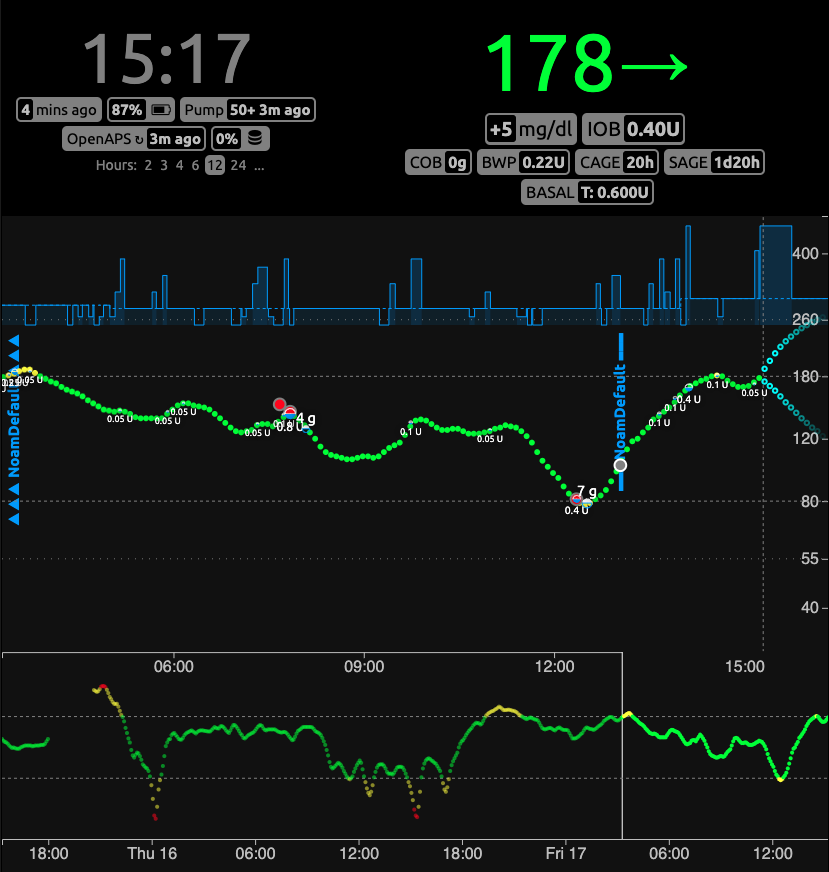Click the red treatment marker near 4 g

(280, 404)
